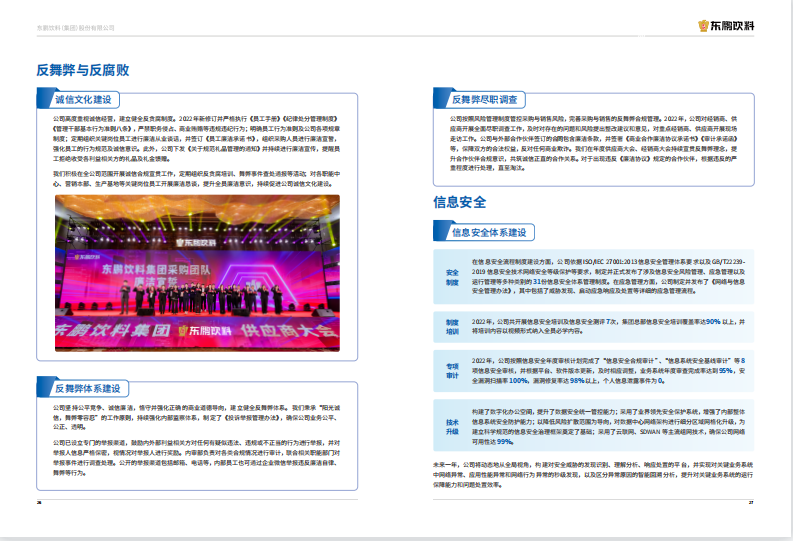Click the 东鹏饮料(集团)股份有限公司 header text
This screenshot has width=793, height=541.
tap(75, 28)
